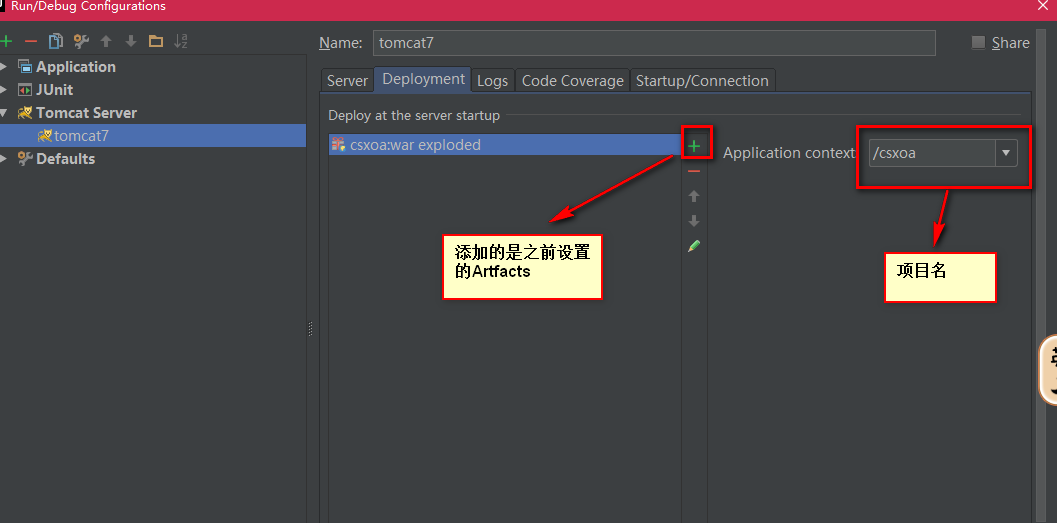Select tomcat7 configuration in tree

click(153, 135)
